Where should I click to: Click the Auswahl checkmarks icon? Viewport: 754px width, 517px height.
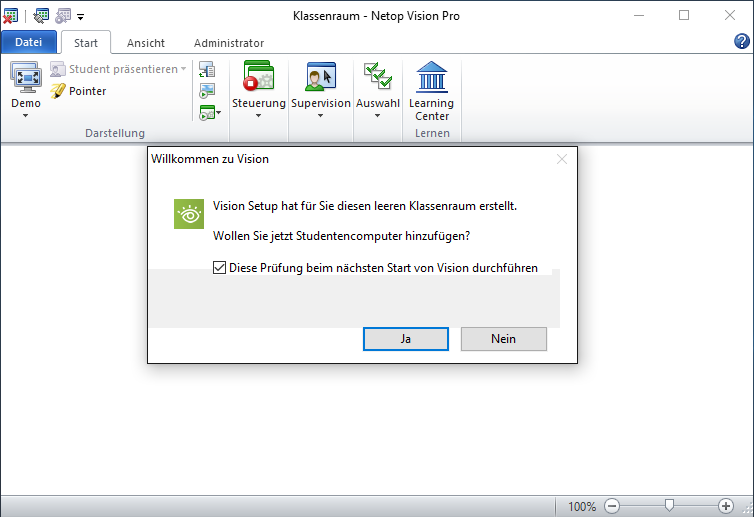pos(377,78)
